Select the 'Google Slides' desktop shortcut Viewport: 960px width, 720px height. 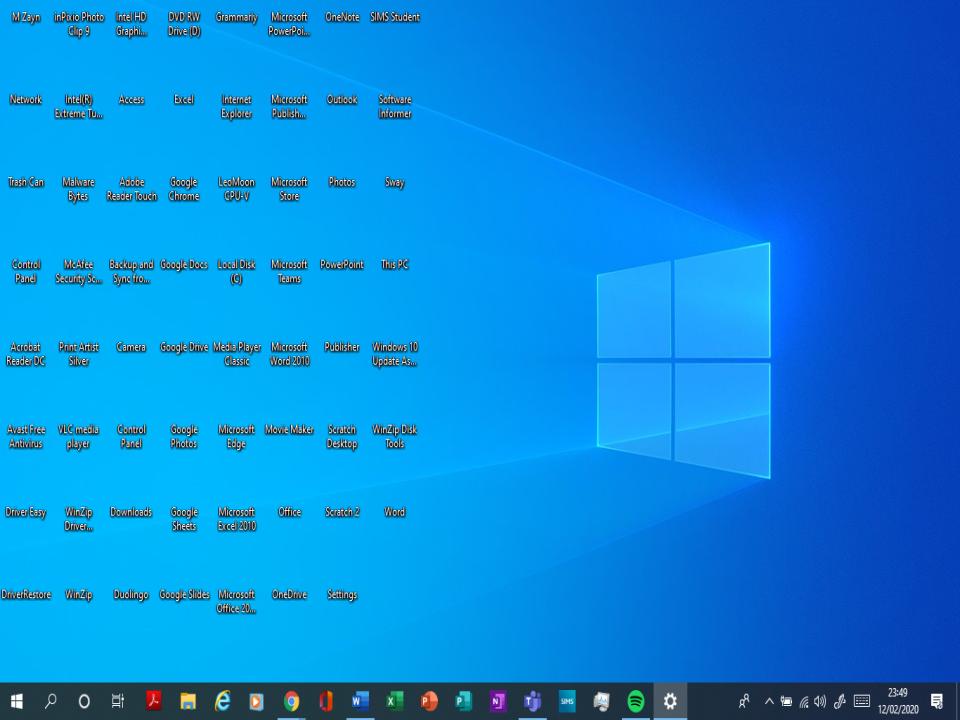tap(184, 594)
